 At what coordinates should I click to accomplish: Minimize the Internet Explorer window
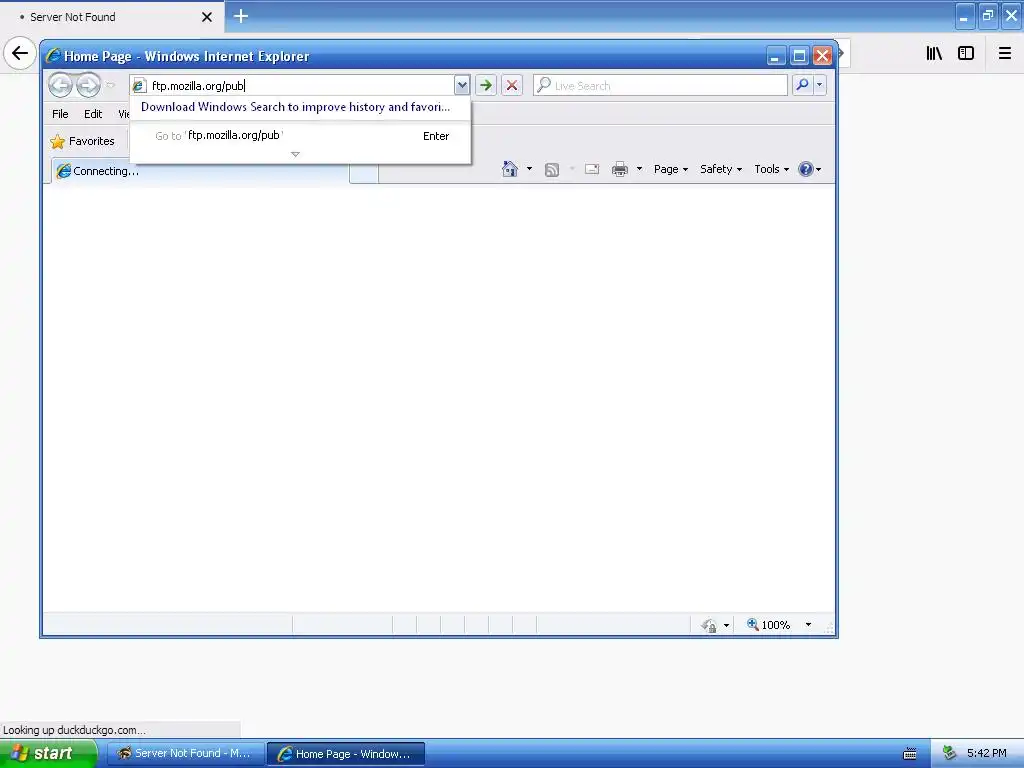pos(775,56)
